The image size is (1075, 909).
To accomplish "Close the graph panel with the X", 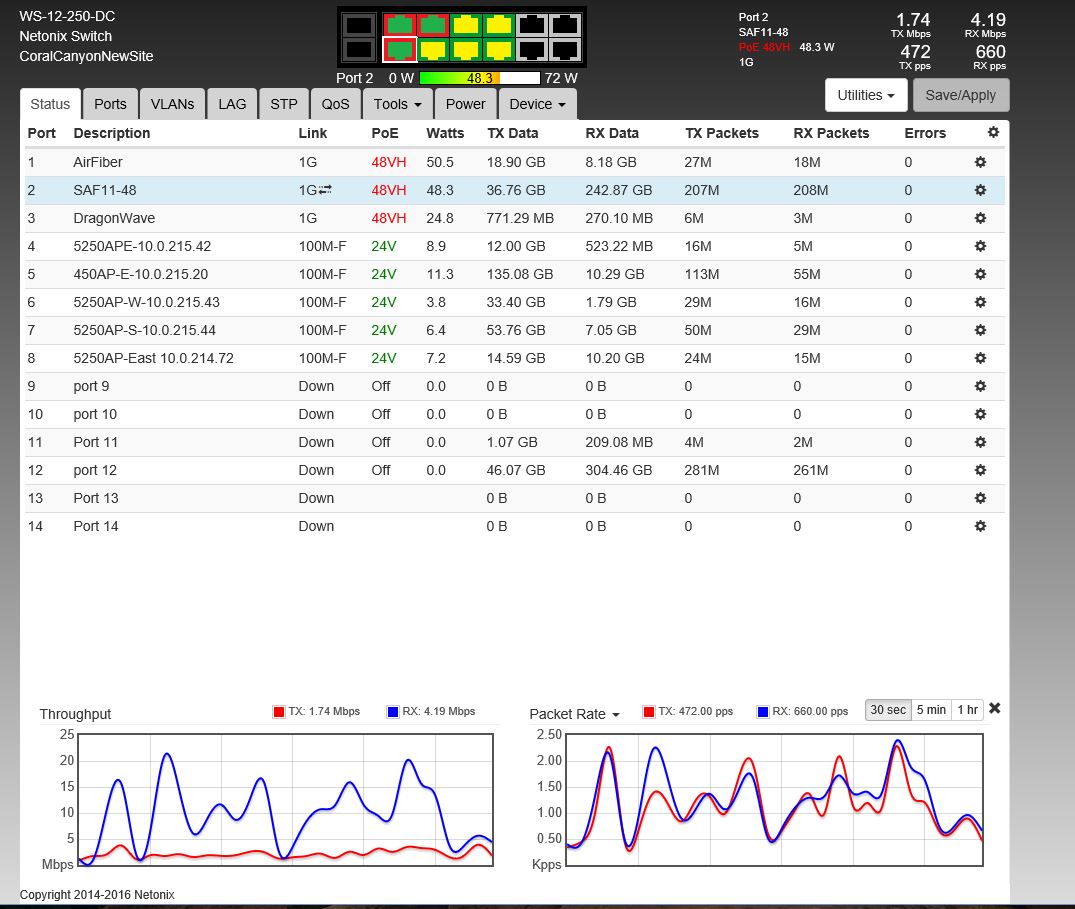I will (x=994, y=708).
